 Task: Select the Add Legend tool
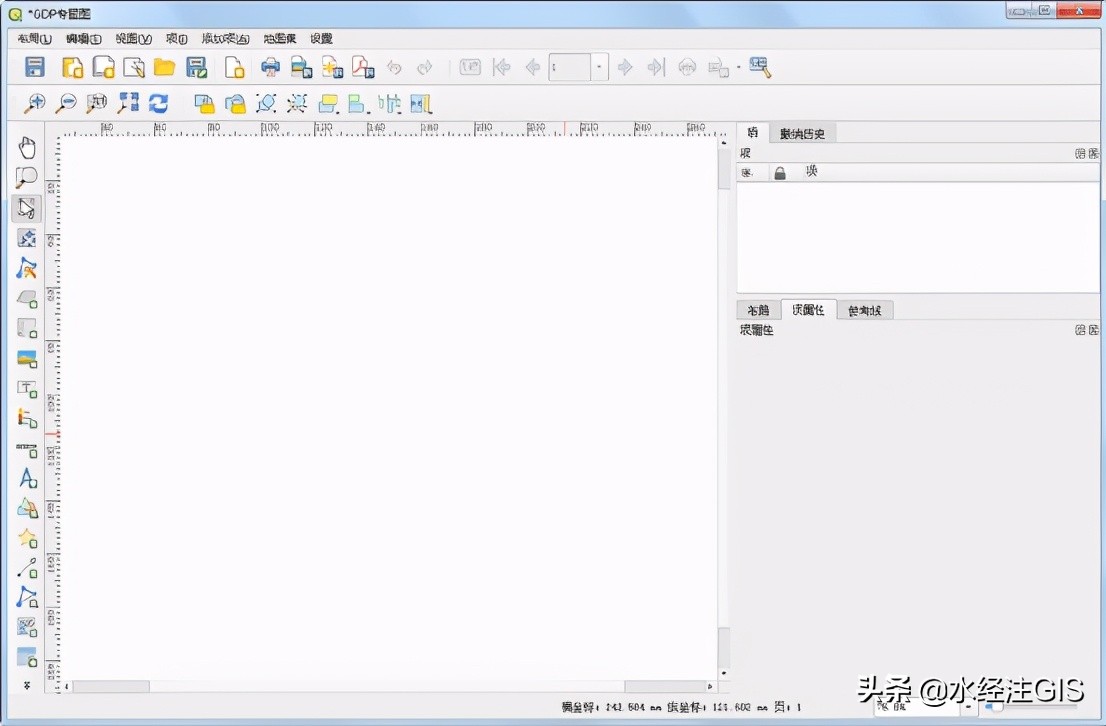click(x=27, y=418)
